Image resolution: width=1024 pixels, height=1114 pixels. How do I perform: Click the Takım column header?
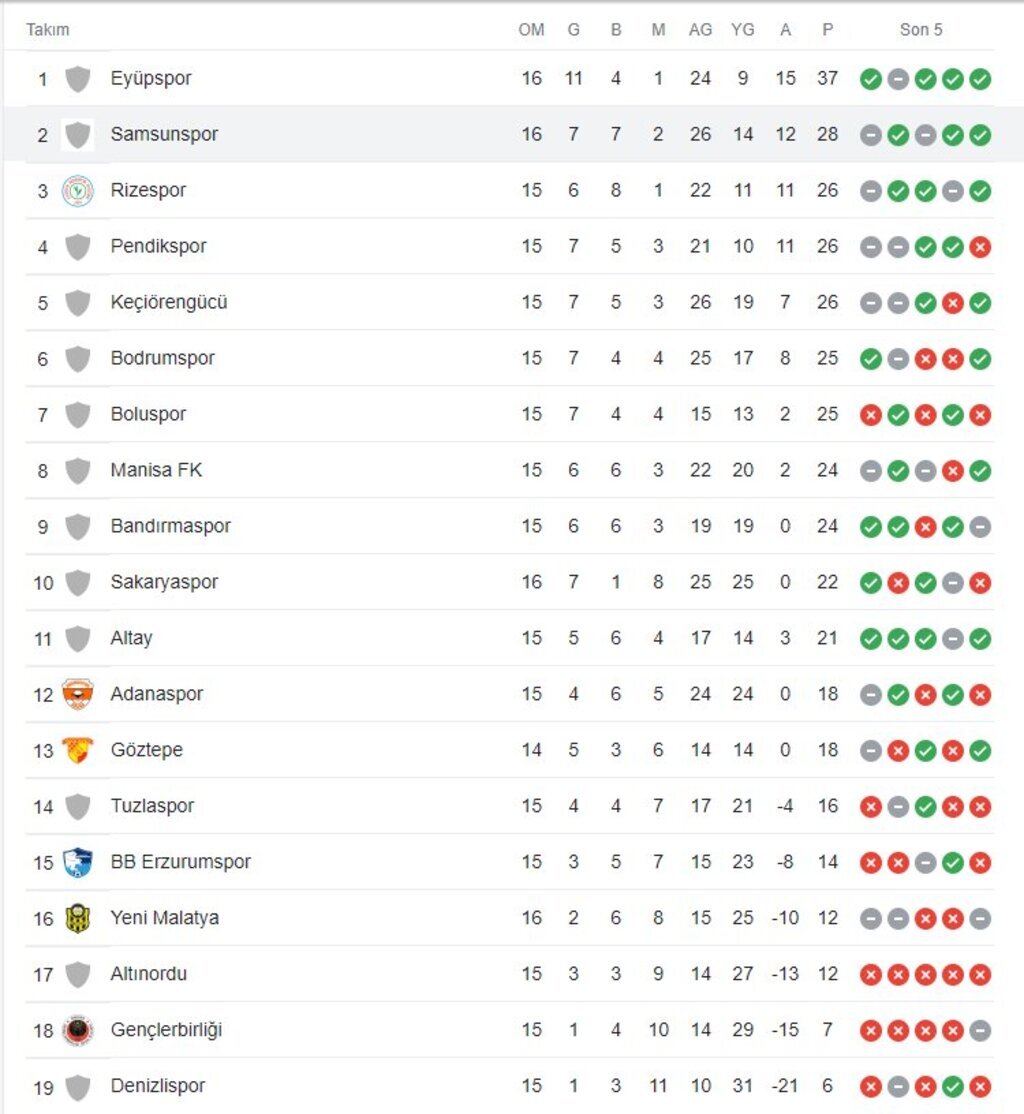48,30
